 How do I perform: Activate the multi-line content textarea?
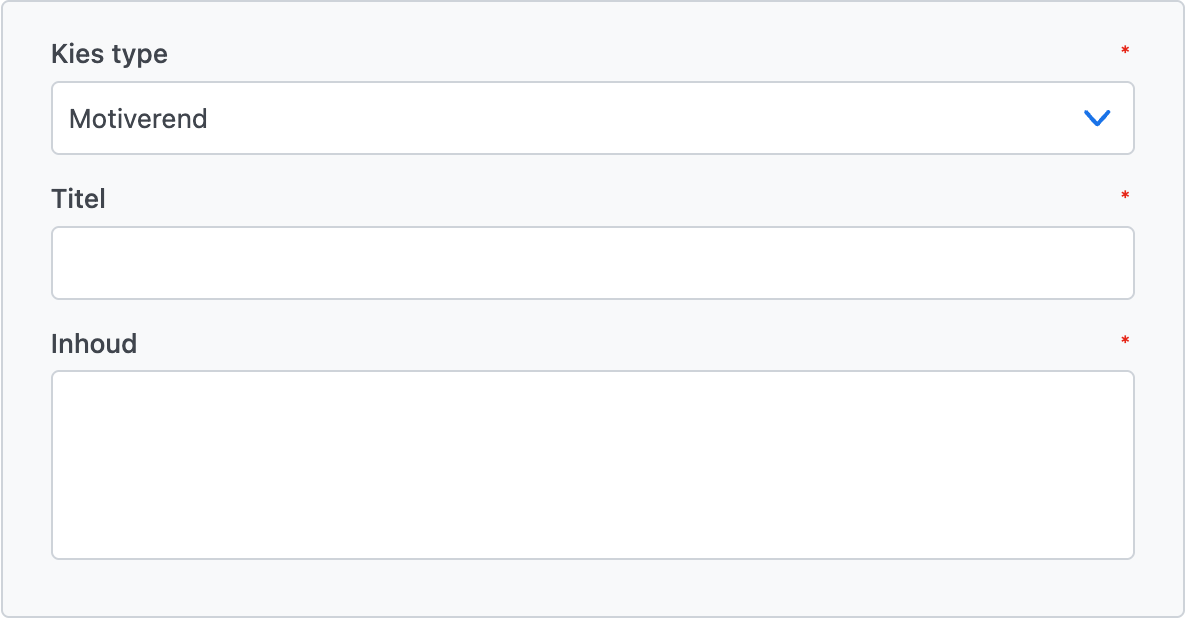(592, 465)
